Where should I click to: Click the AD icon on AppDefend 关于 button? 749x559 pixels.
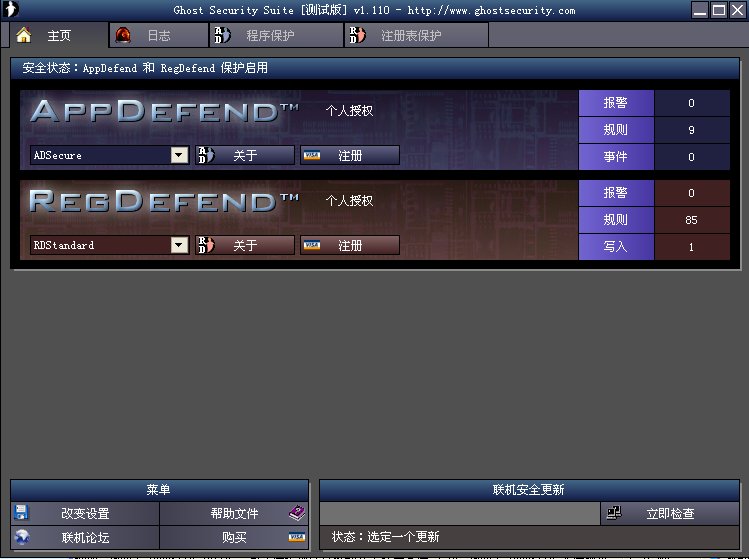[x=206, y=155]
